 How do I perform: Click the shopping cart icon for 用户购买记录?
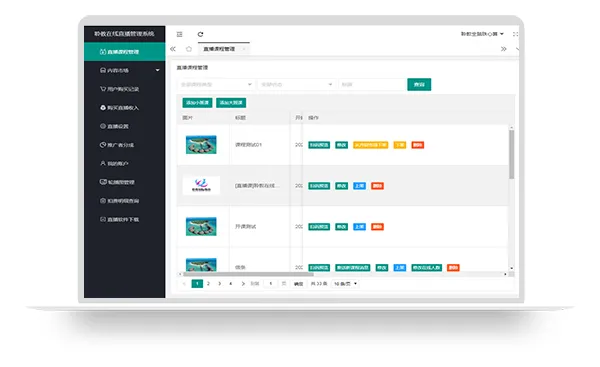click(x=103, y=89)
